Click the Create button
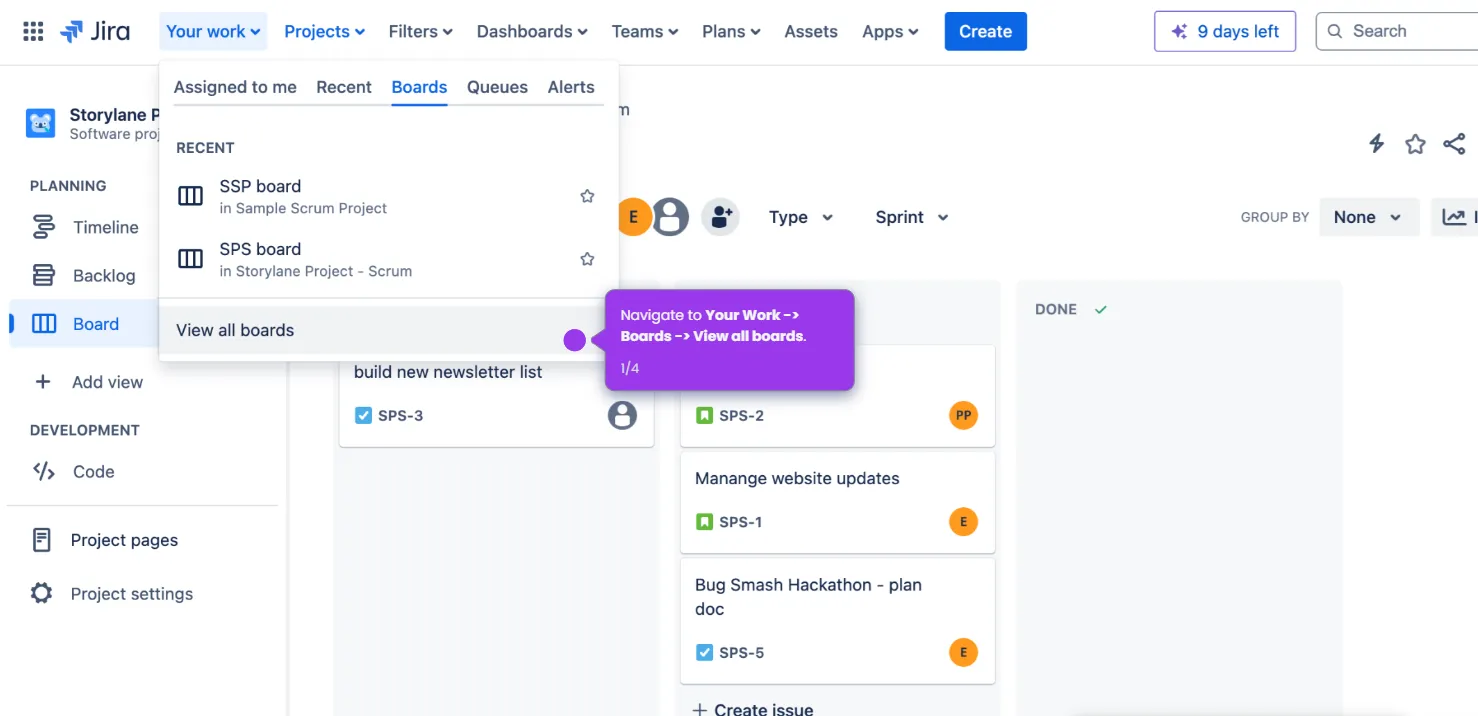 pos(985,31)
